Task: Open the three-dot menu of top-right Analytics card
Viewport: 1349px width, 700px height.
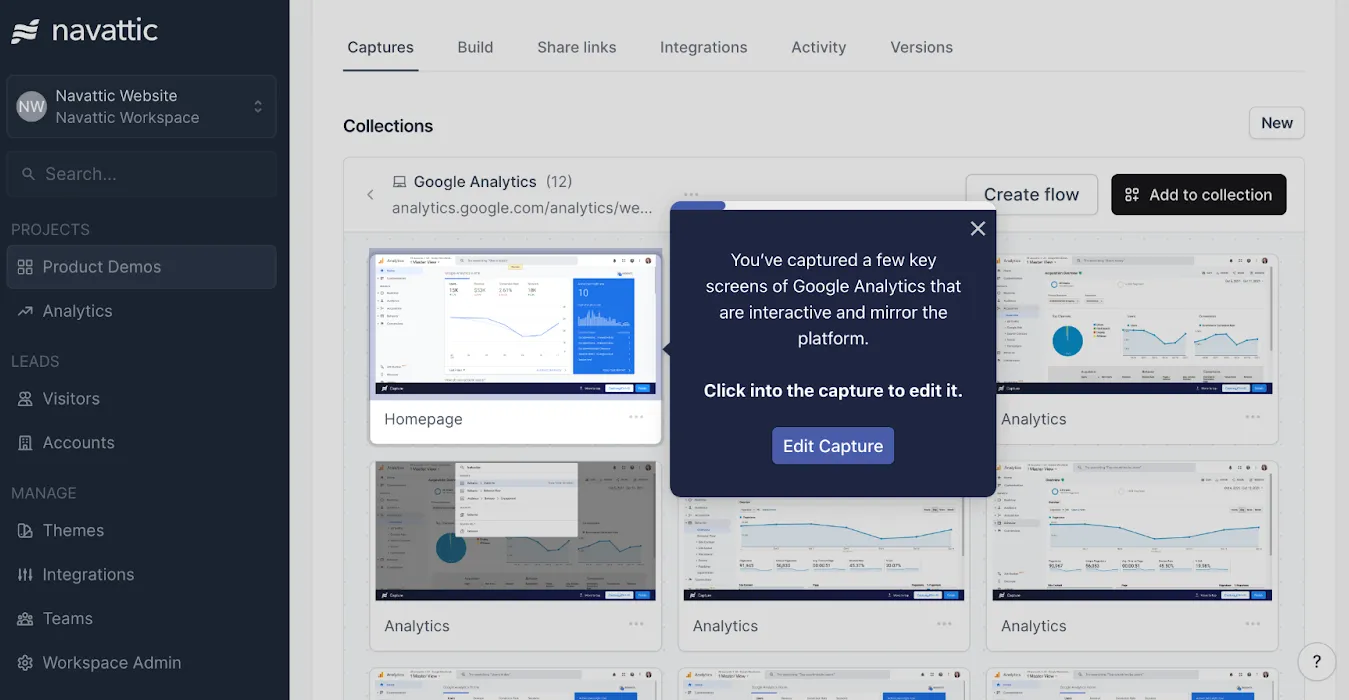Action: tap(1253, 417)
